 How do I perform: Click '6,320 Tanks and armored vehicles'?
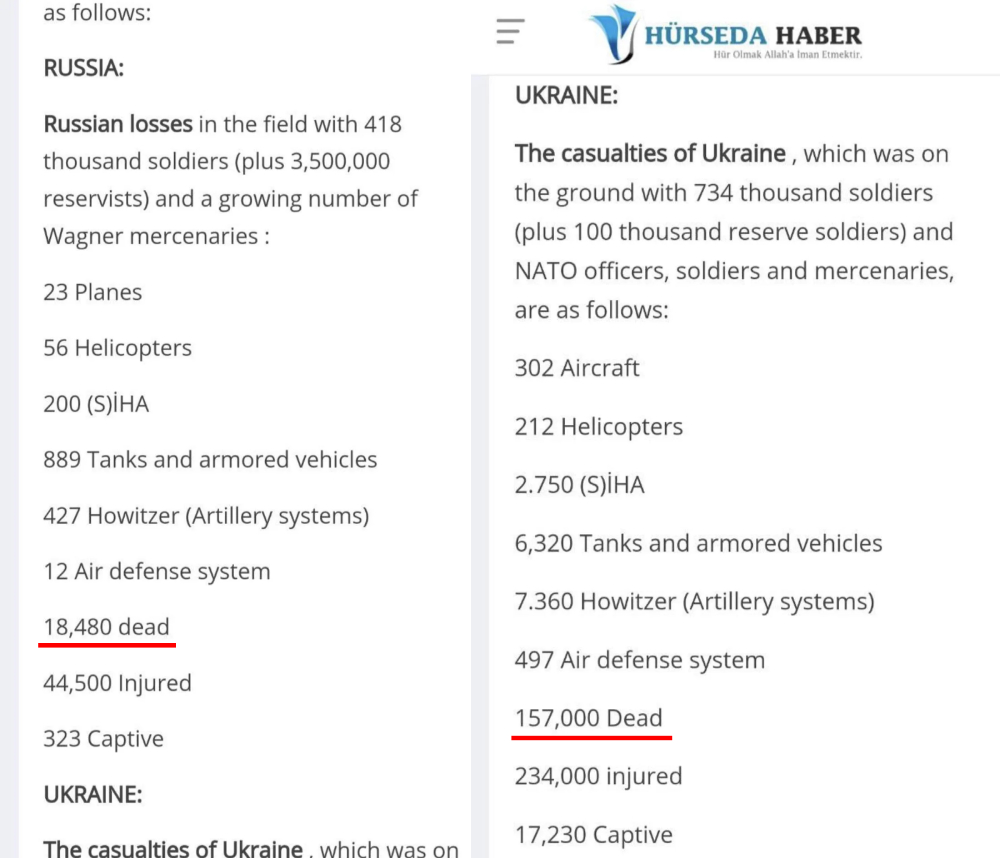[x=698, y=544]
